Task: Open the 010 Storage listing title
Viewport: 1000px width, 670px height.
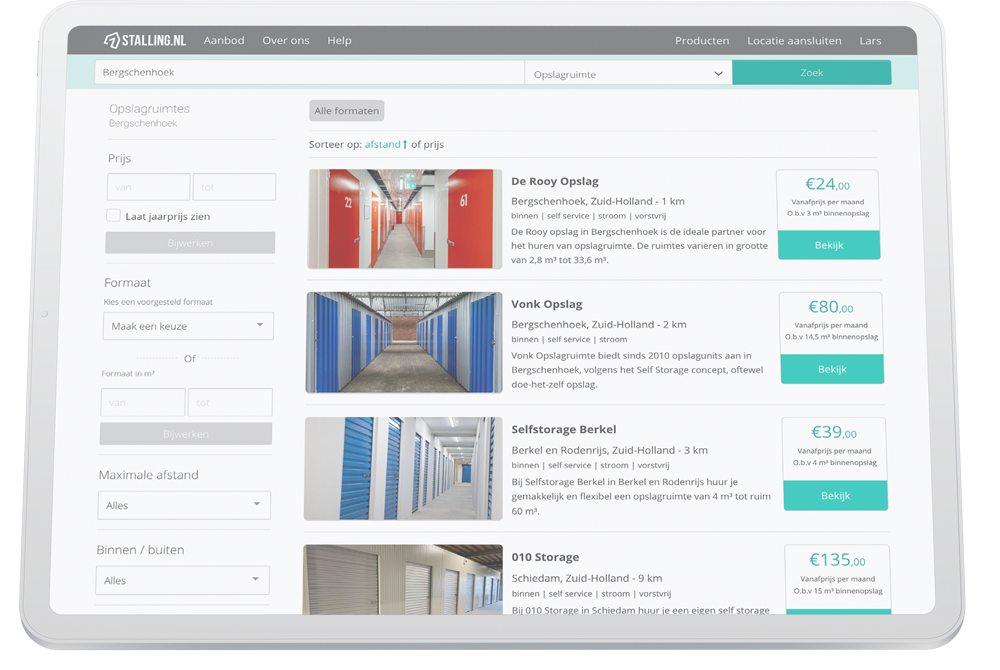Action: pos(545,557)
